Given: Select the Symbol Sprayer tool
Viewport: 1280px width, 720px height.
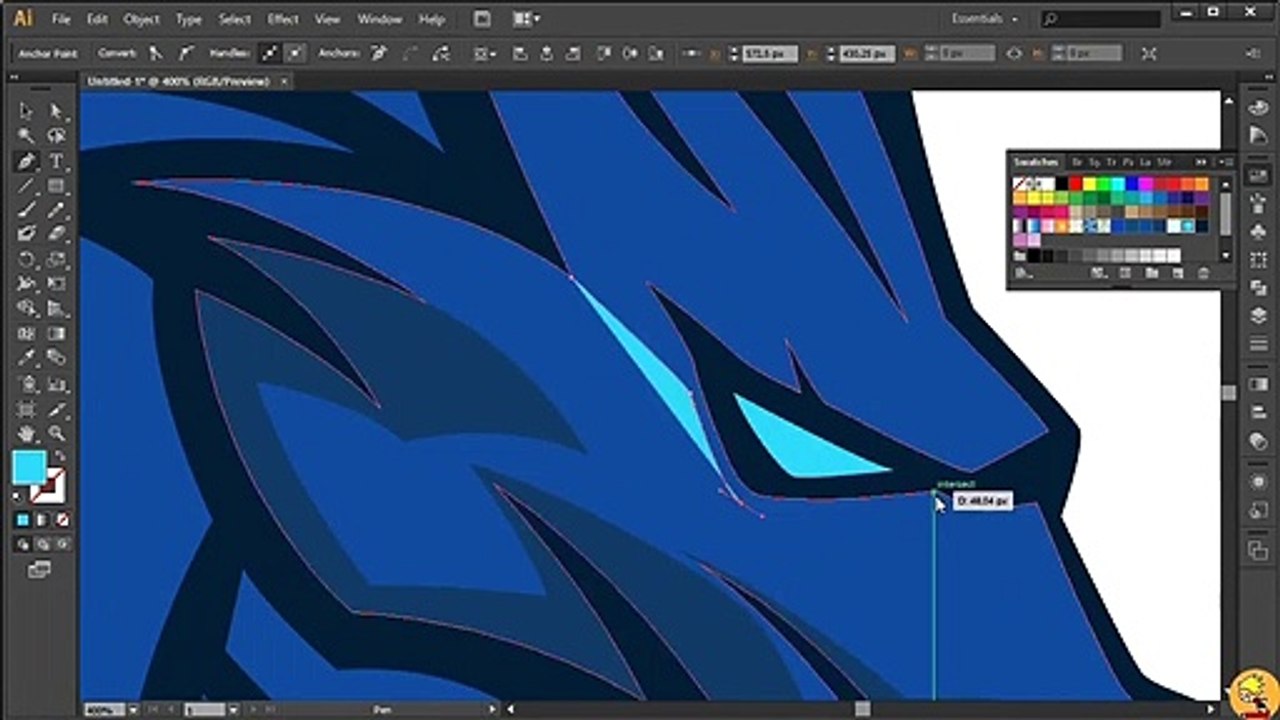Looking at the screenshot, I should pyautogui.click(x=27, y=383).
